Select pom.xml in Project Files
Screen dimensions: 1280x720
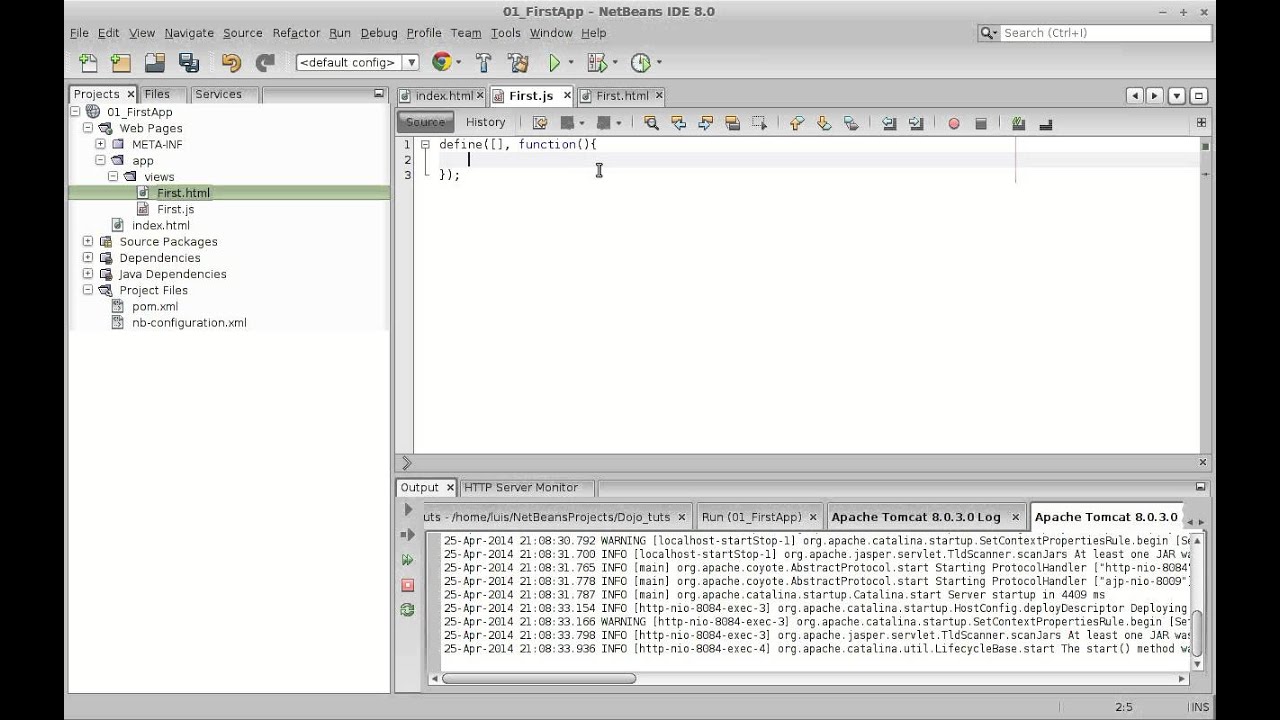(x=155, y=306)
